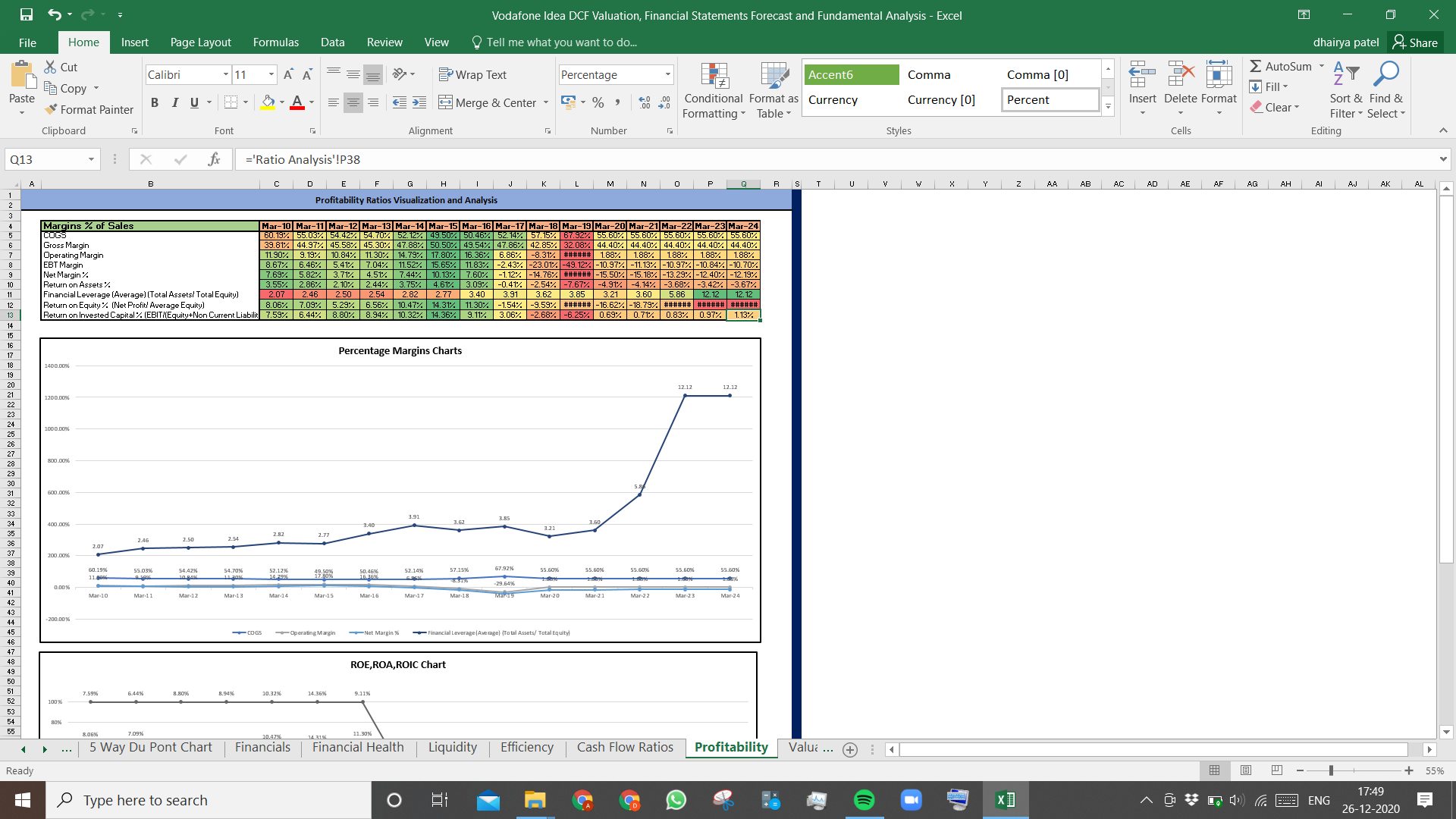
Task: Toggle Align Right
Action: [x=373, y=102]
